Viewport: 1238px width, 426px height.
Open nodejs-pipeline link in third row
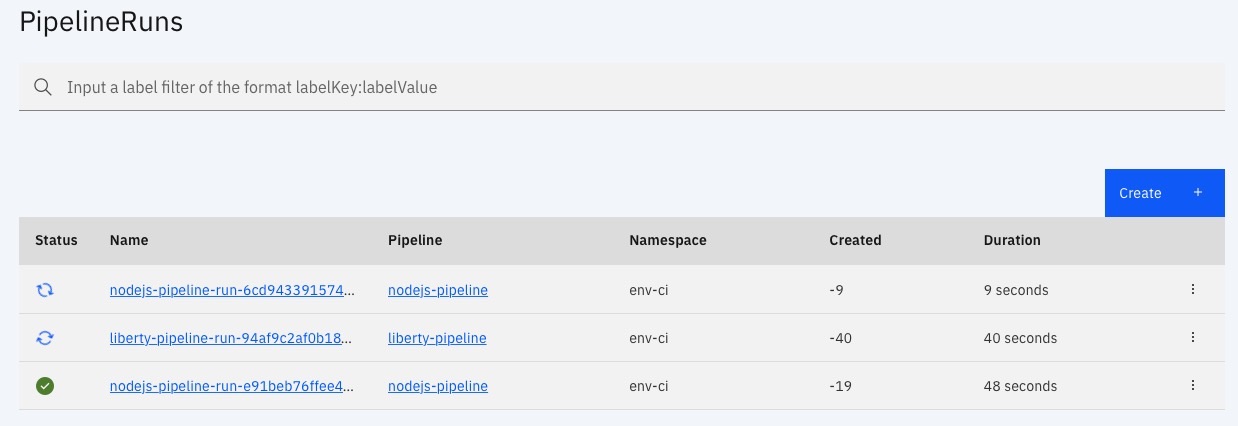click(x=438, y=386)
